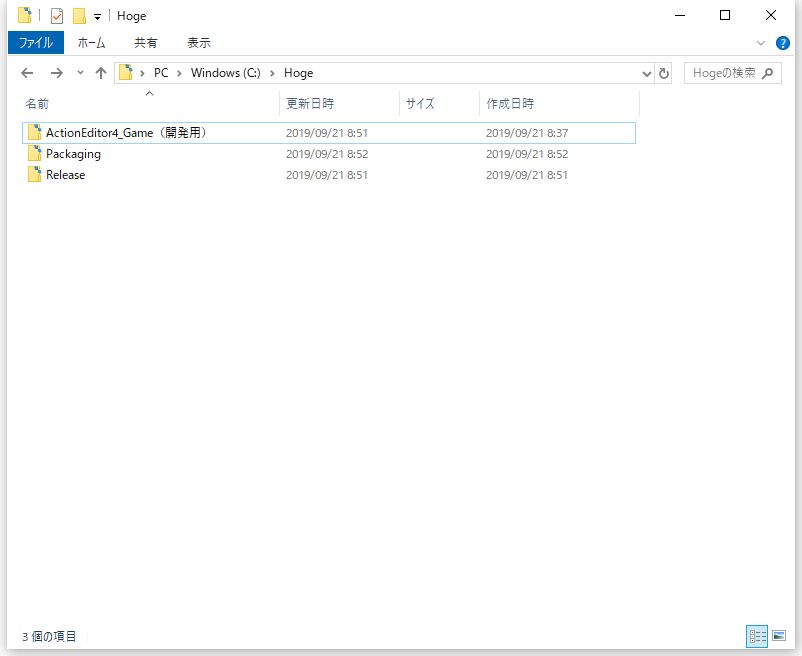Select the Release folder name
The width and height of the screenshot is (802, 656).
click(x=65, y=175)
